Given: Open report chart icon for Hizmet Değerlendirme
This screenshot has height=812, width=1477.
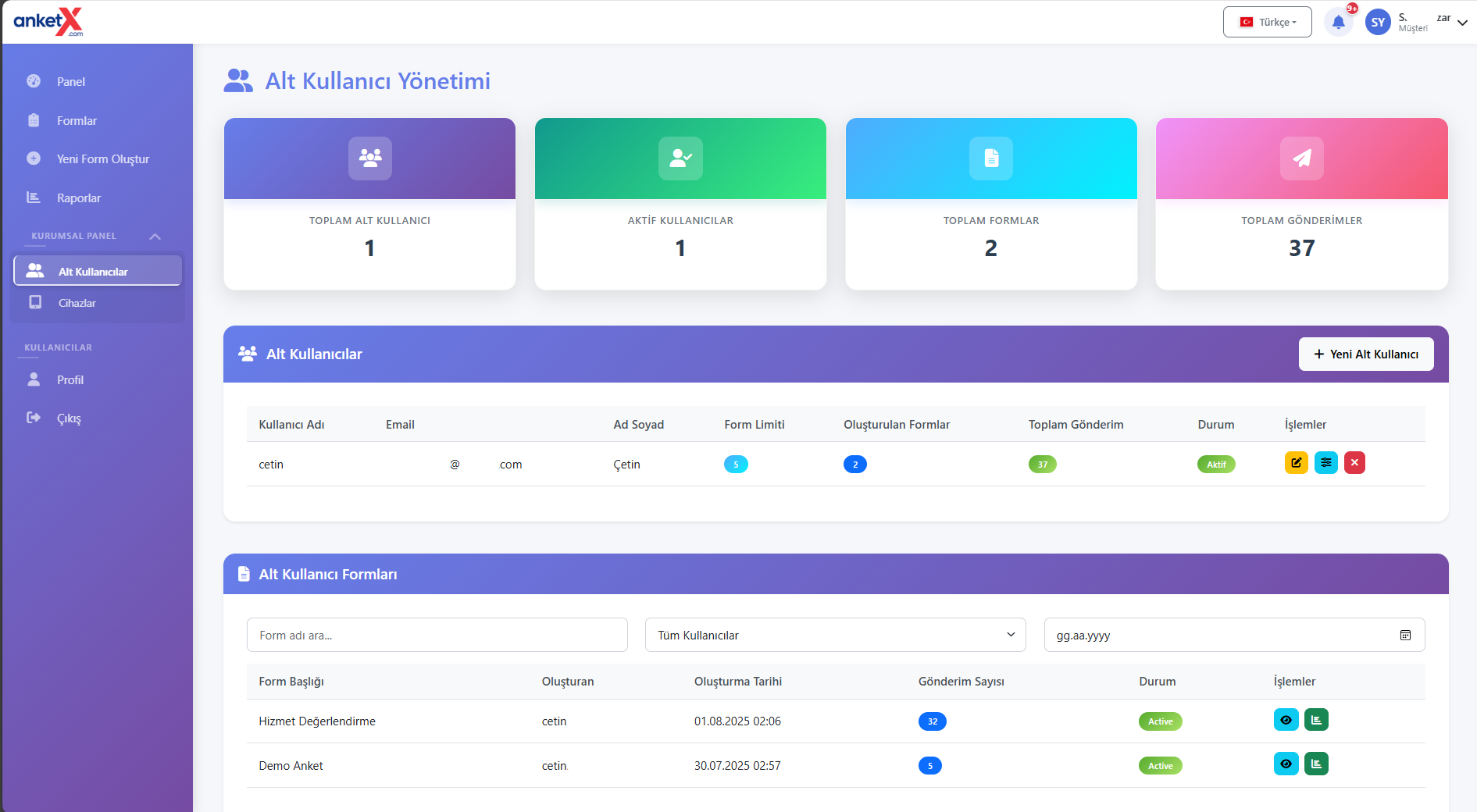Looking at the screenshot, I should tap(1316, 720).
